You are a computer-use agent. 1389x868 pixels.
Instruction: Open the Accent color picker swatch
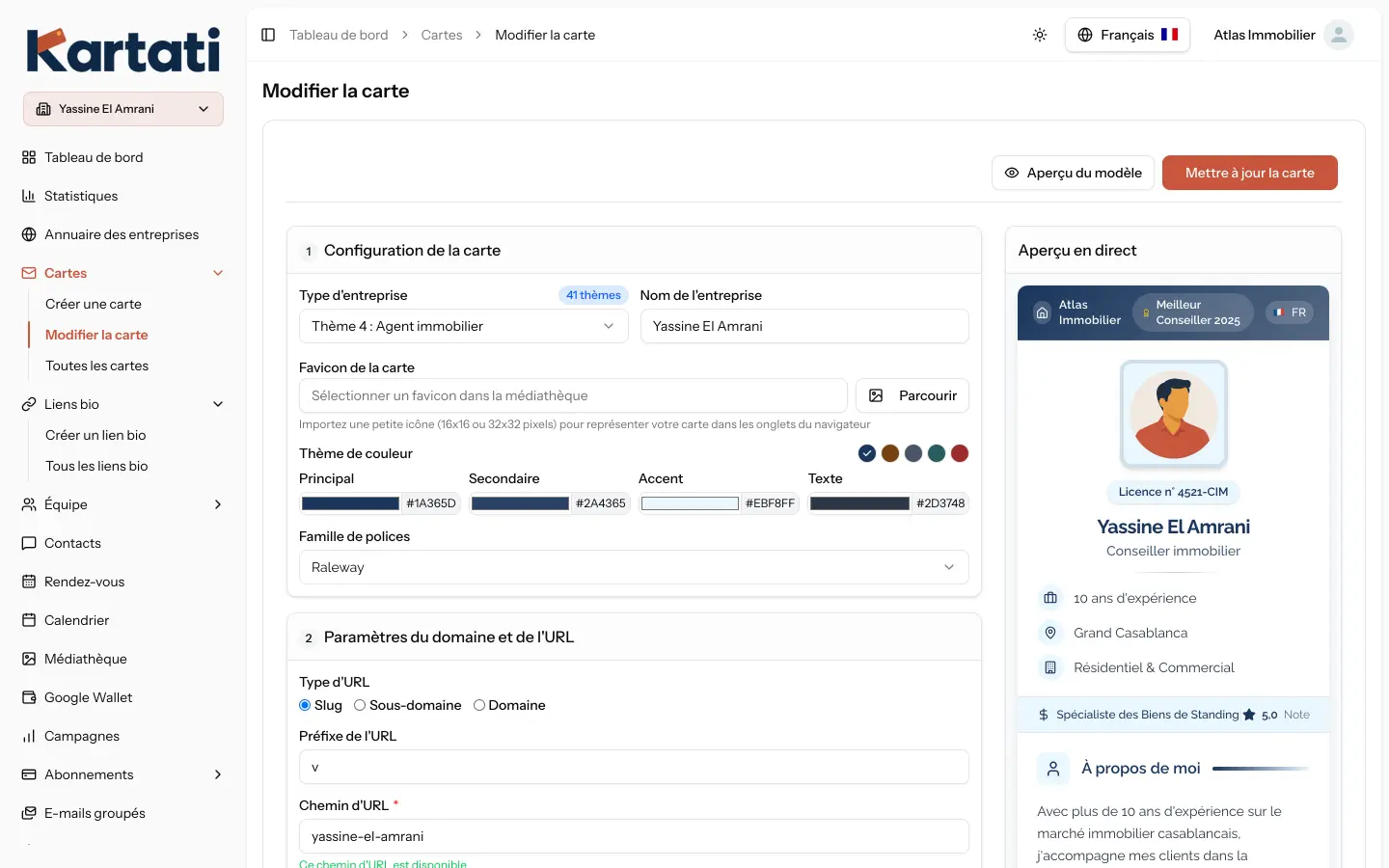click(x=690, y=503)
